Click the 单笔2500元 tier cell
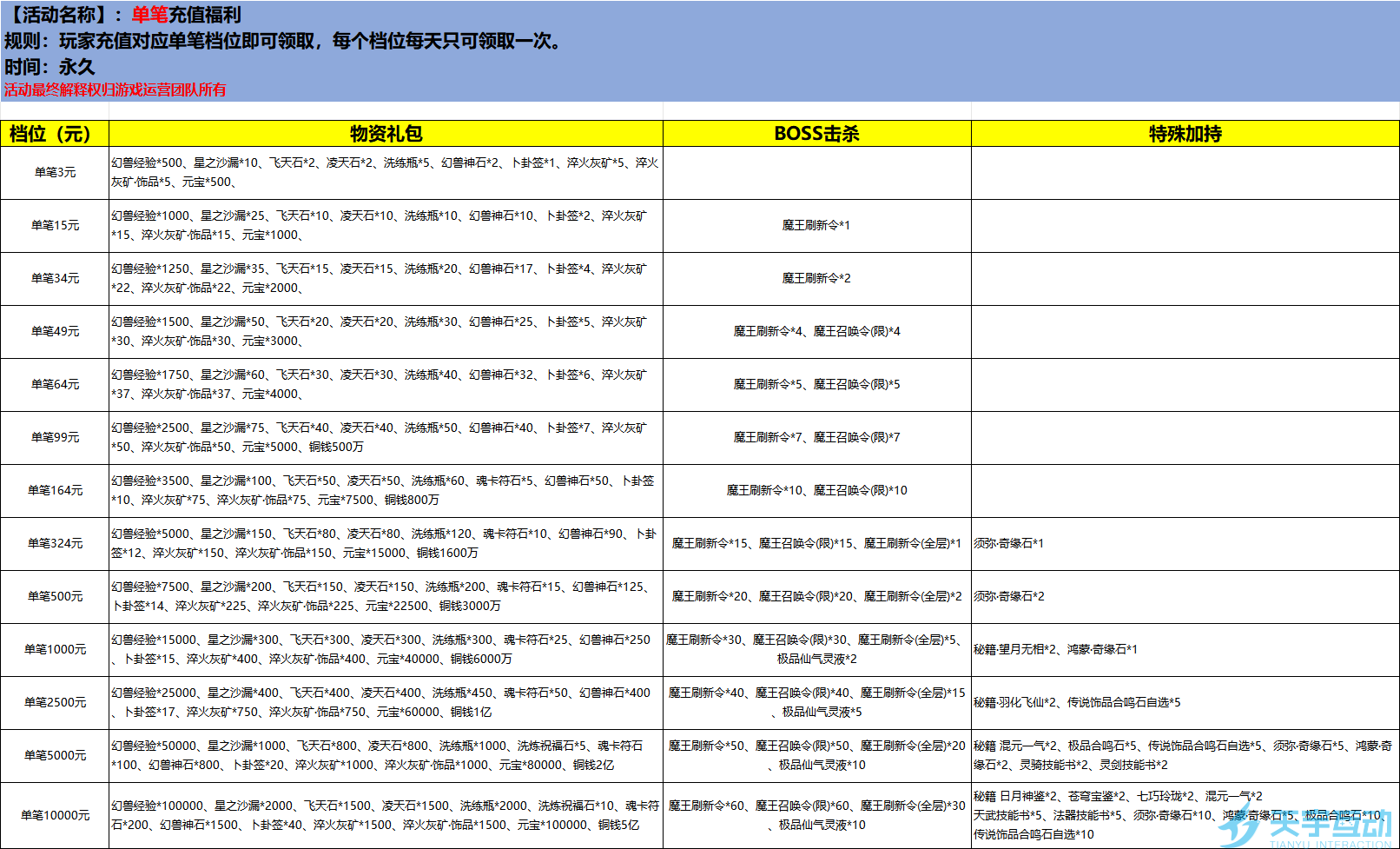1400x849 pixels. point(55,703)
